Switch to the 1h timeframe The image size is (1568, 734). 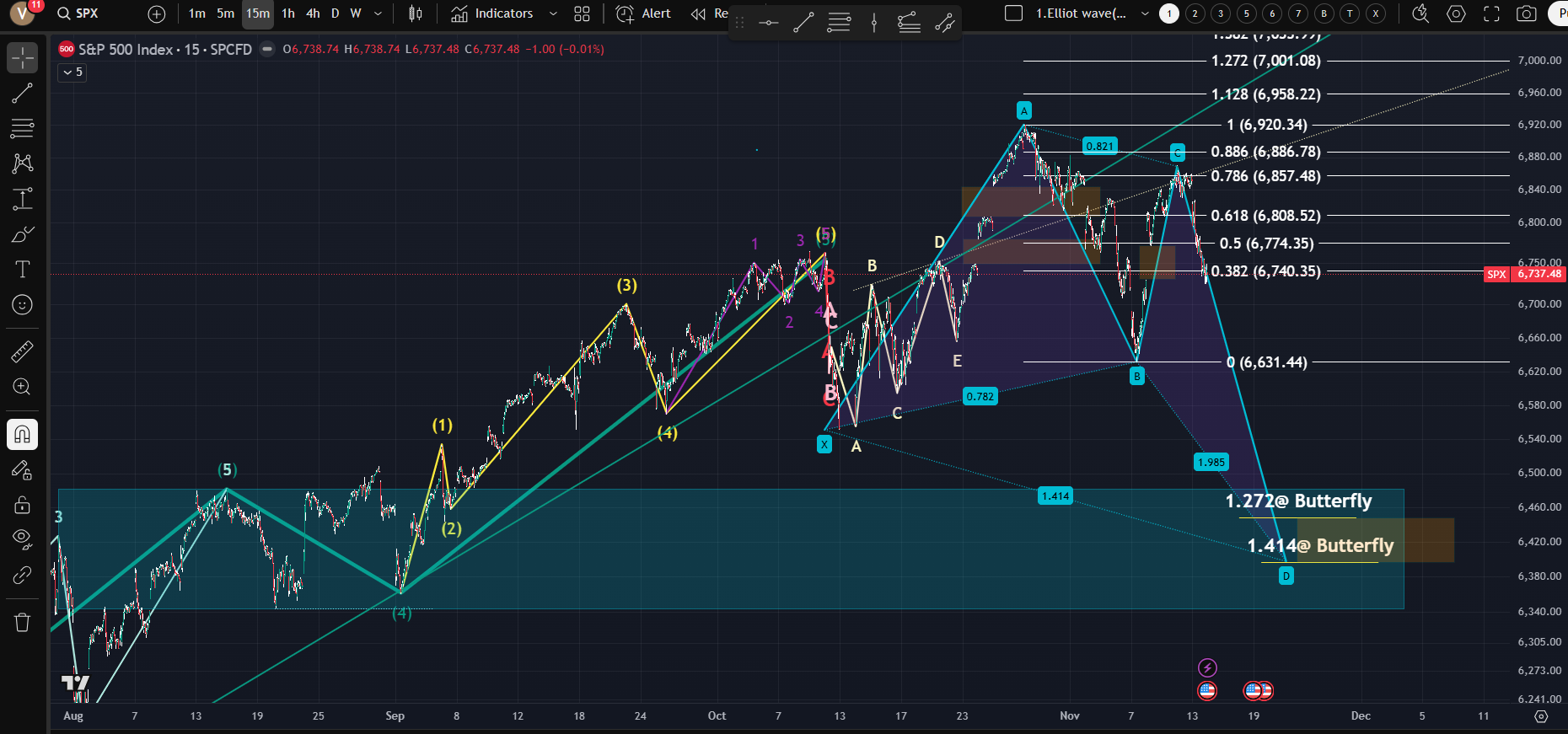click(288, 13)
